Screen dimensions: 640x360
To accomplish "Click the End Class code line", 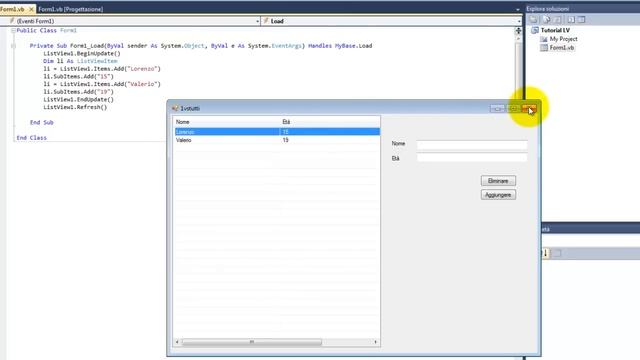I will pyautogui.click(x=32, y=138).
